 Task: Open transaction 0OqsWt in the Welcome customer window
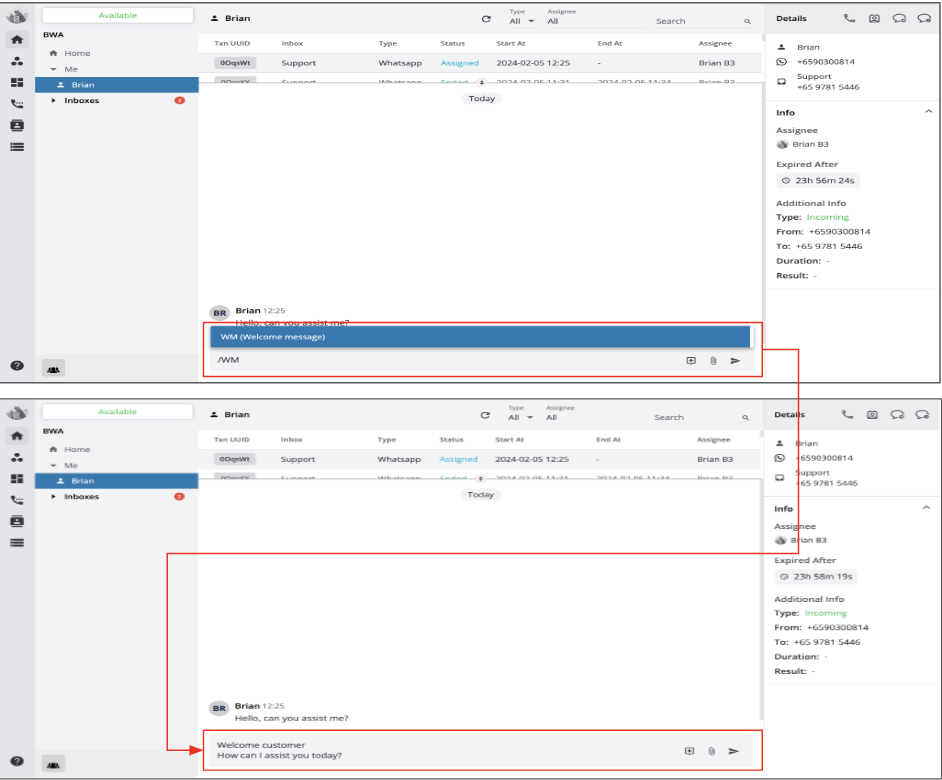click(x=234, y=459)
